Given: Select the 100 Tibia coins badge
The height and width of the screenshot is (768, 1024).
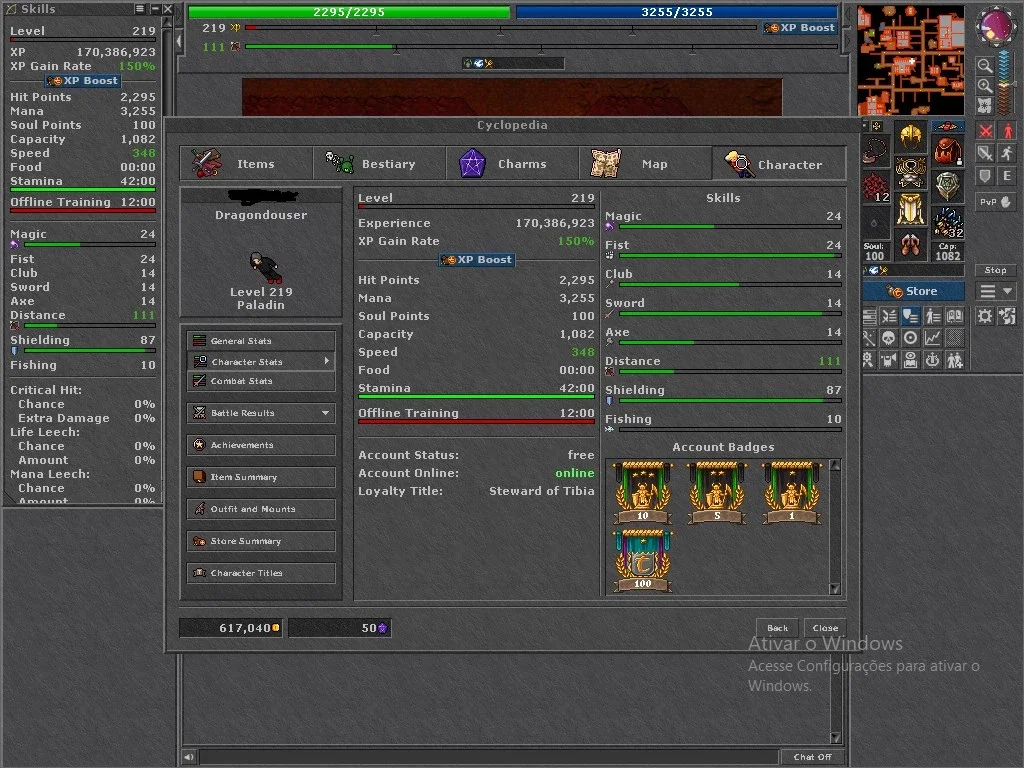Looking at the screenshot, I should coord(643,560).
